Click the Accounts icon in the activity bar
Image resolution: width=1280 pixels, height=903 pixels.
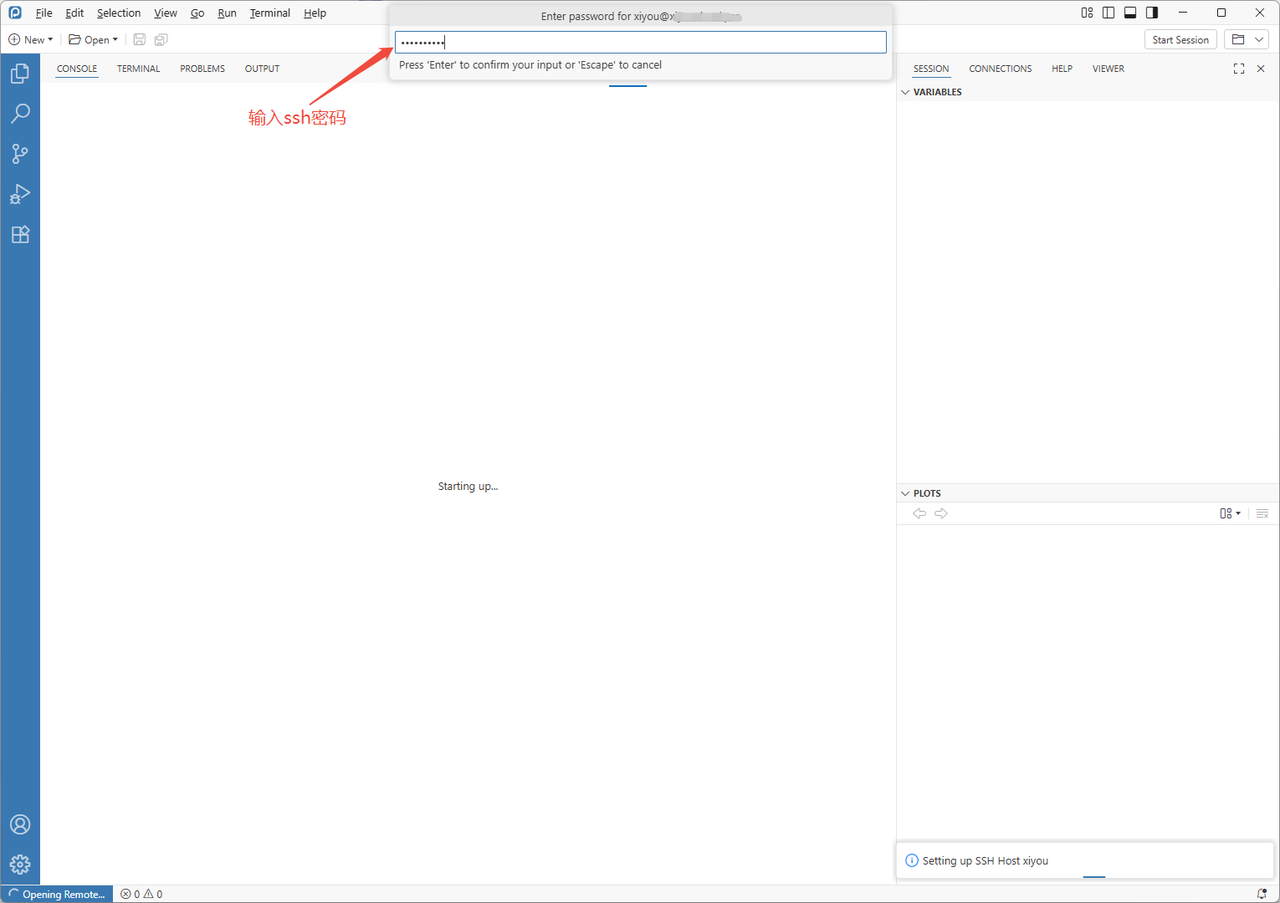[x=20, y=824]
